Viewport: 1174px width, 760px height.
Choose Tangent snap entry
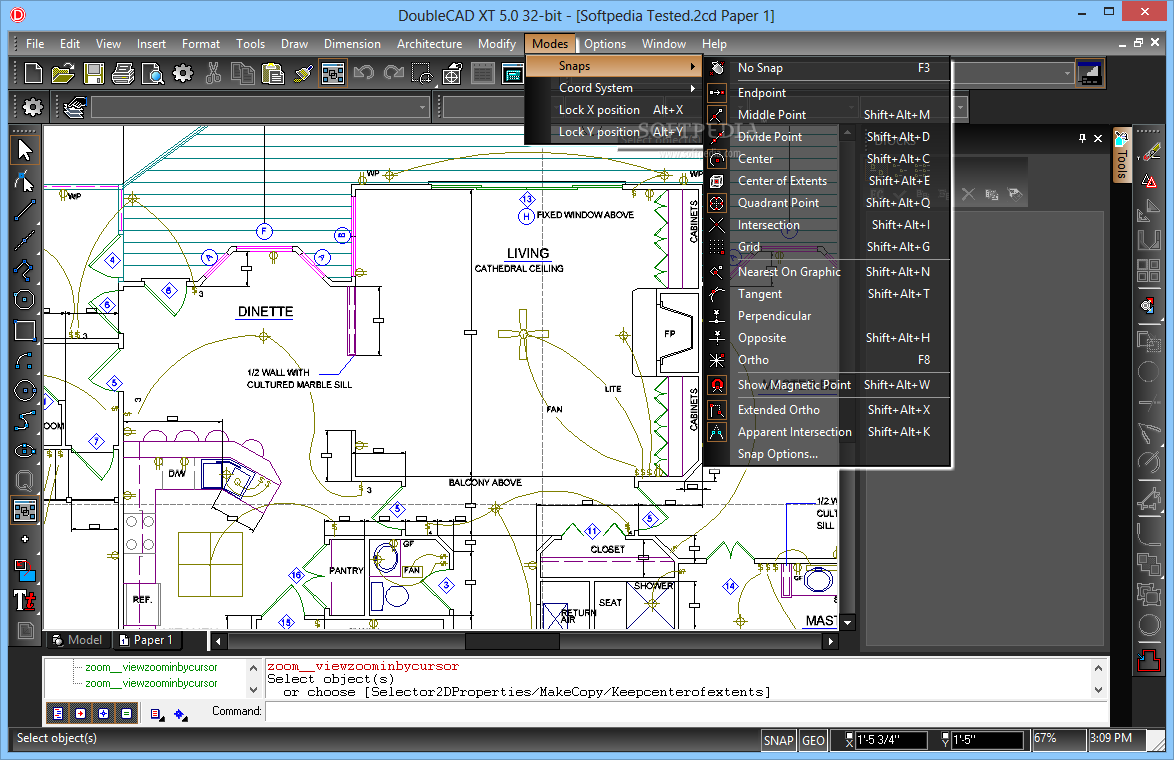[828, 294]
